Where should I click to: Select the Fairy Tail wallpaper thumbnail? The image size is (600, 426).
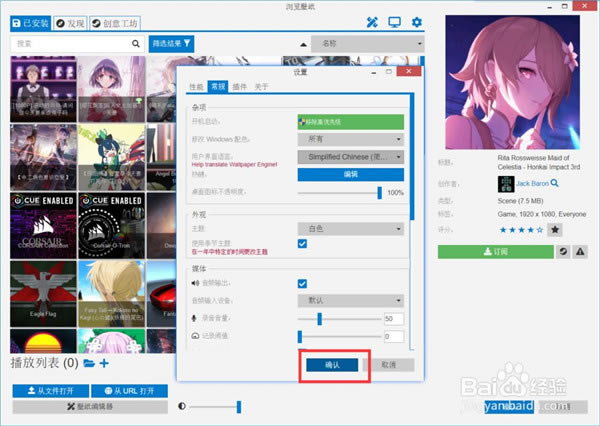click(111, 294)
